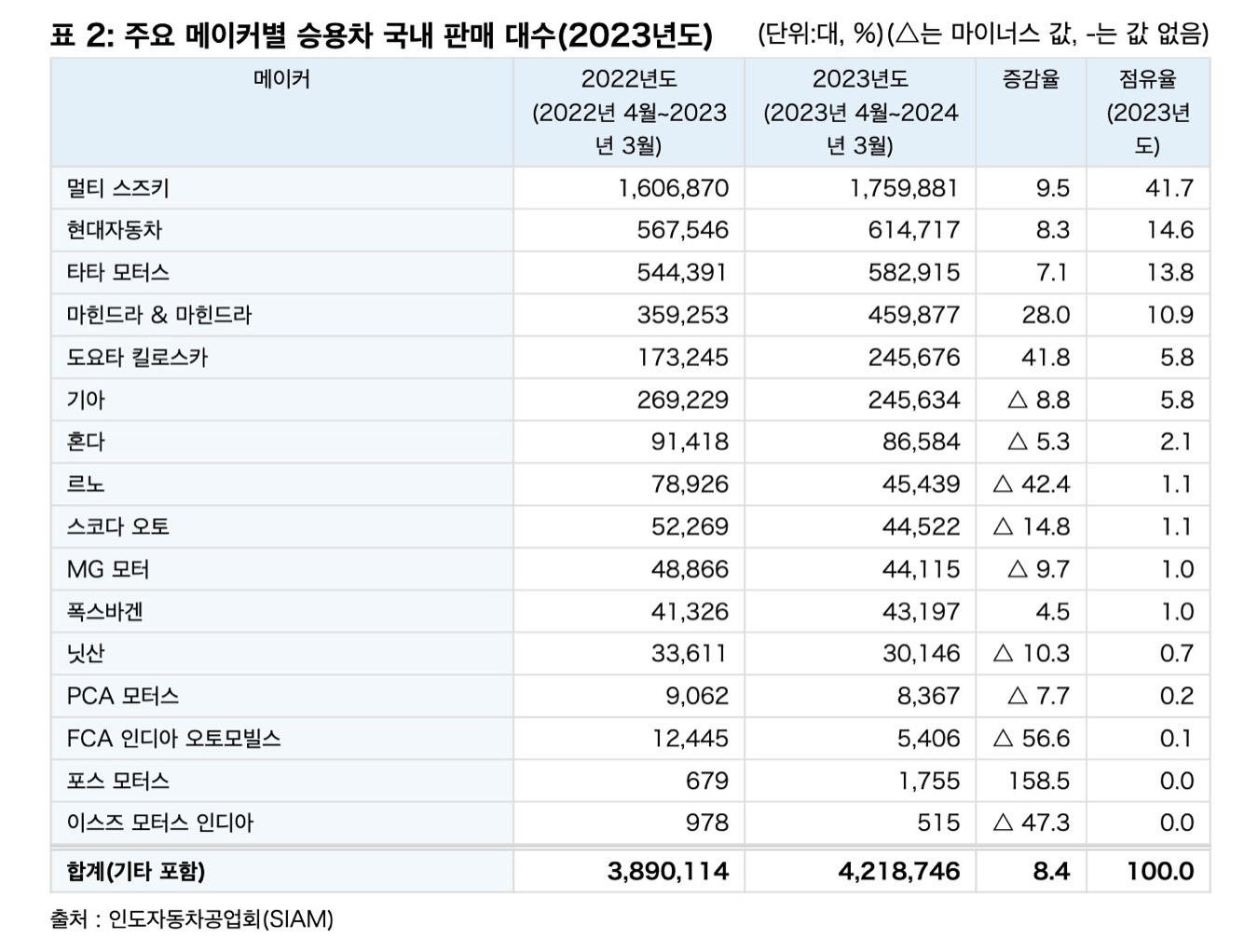This screenshot has height=952, width=1258.
Task: Click the 41.8 growth value for 도요타 킬로스카
Action: tap(1046, 358)
